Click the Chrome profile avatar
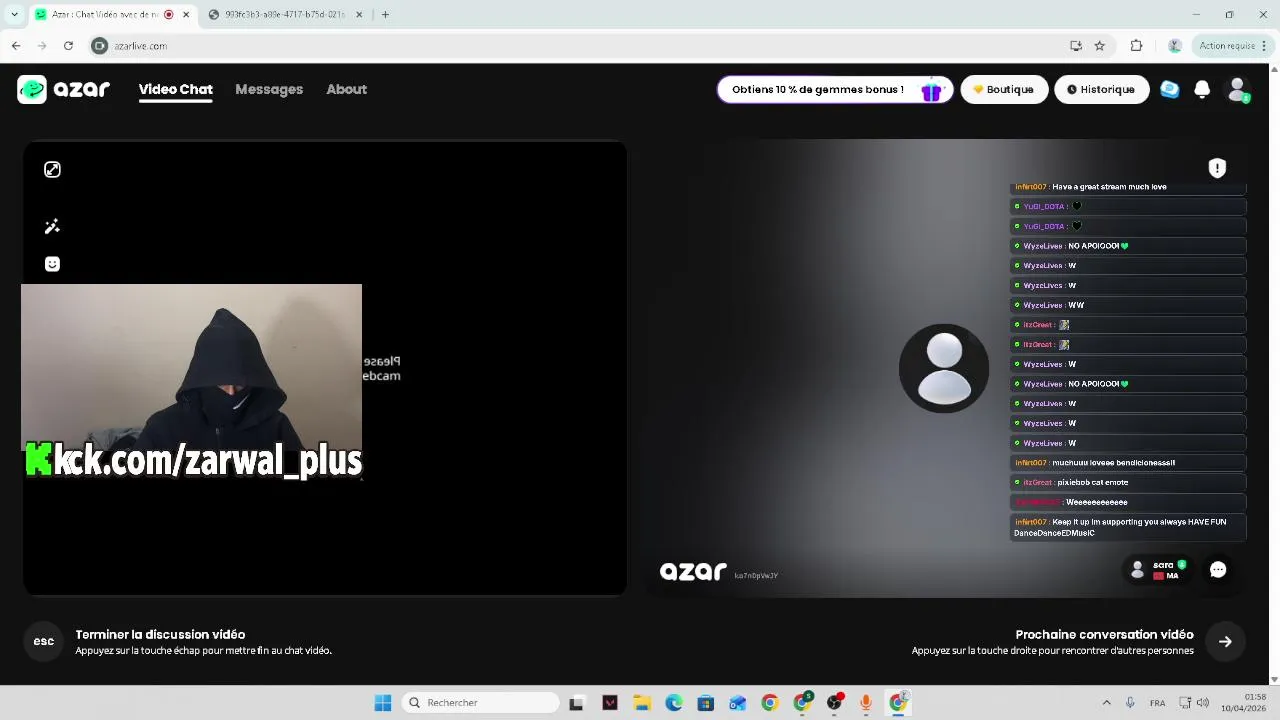The image size is (1280, 720). pos(1175,46)
